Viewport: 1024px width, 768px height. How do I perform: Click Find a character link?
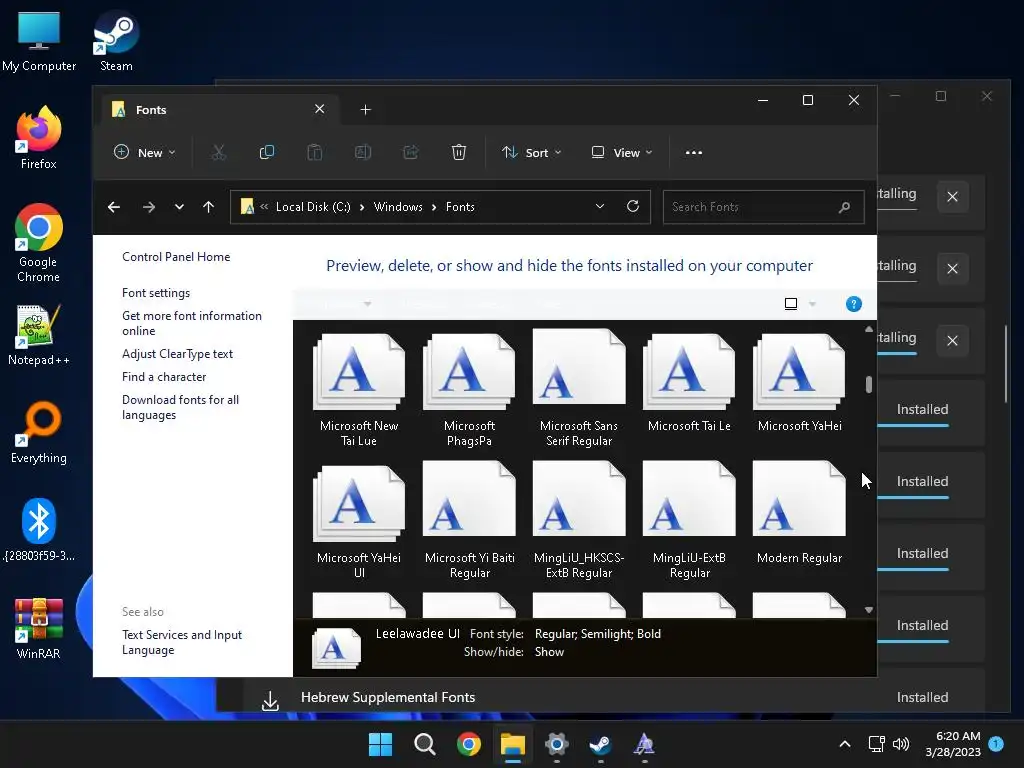pos(163,377)
